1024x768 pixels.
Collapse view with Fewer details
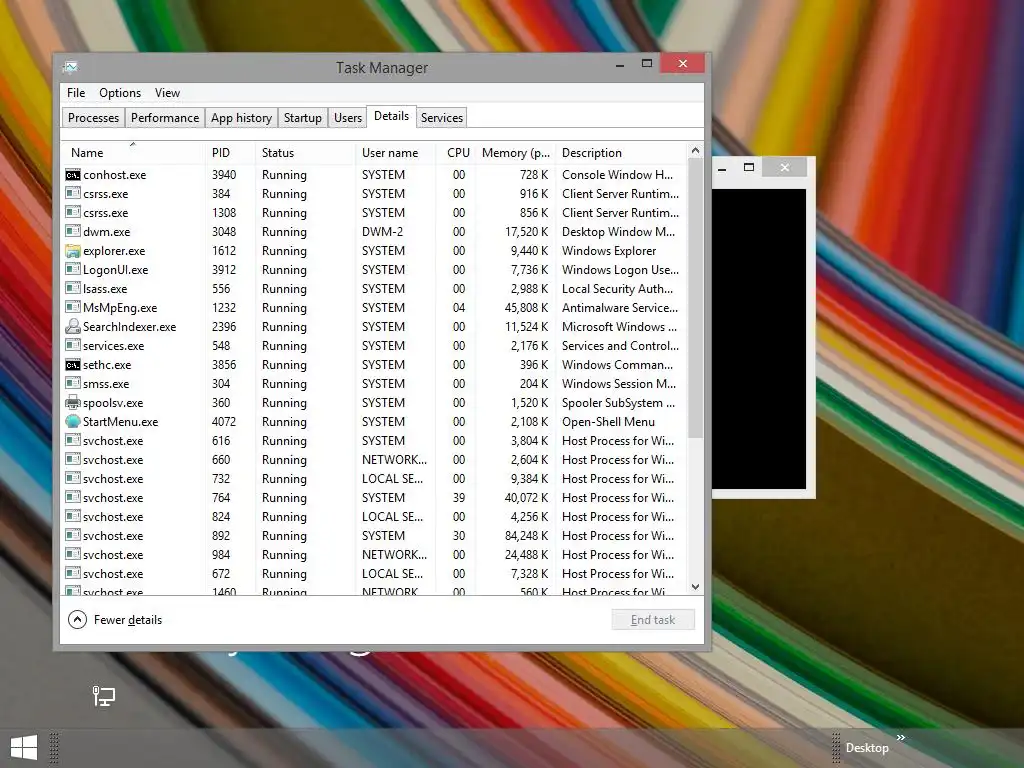(115, 620)
